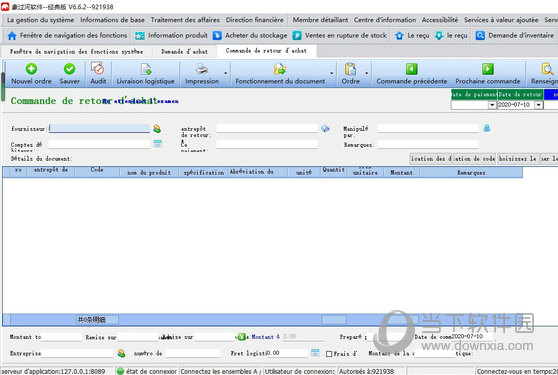The height and width of the screenshot is (375, 558).
Task: Open Traitement des affaires menu
Action: click(185, 20)
